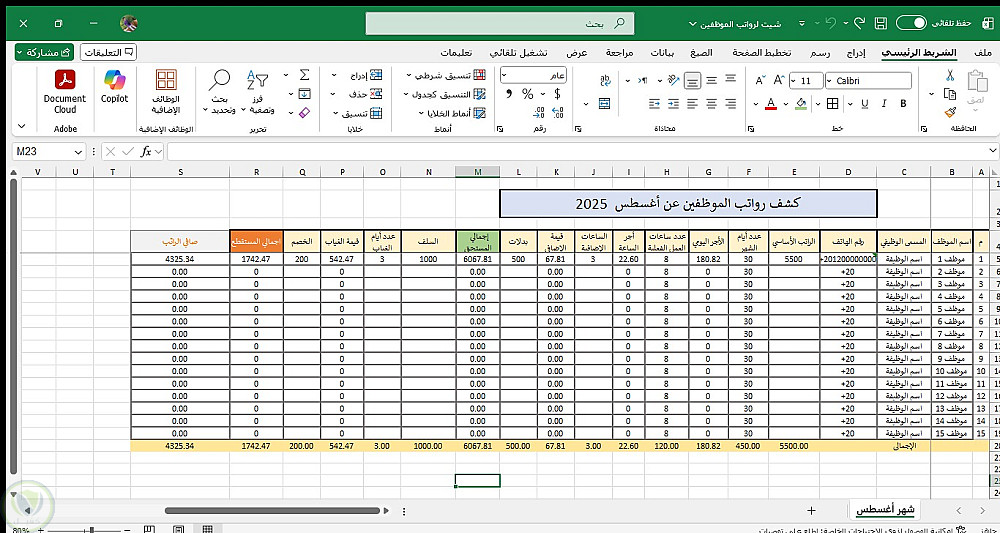The image size is (1000, 533).
Task: Click the increase decimal icon
Action: click(x=557, y=113)
